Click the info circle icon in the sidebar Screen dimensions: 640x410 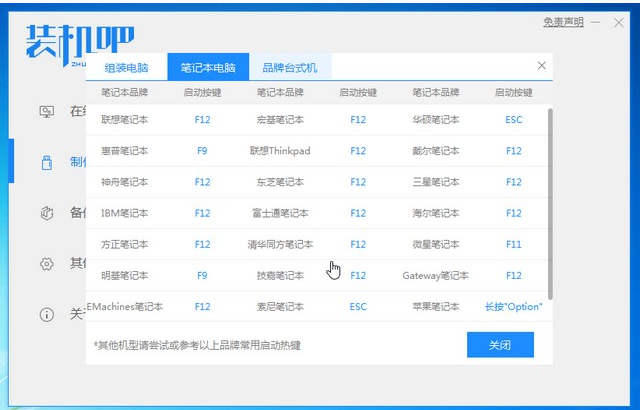pyautogui.click(x=46, y=314)
